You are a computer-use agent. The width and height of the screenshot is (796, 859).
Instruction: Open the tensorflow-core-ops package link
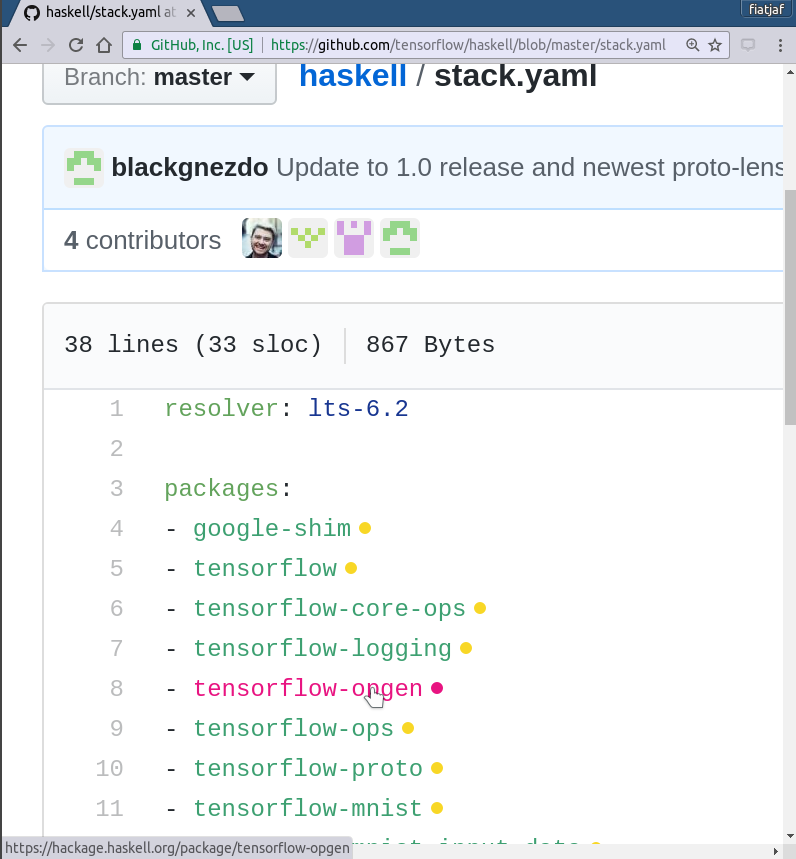329,609
